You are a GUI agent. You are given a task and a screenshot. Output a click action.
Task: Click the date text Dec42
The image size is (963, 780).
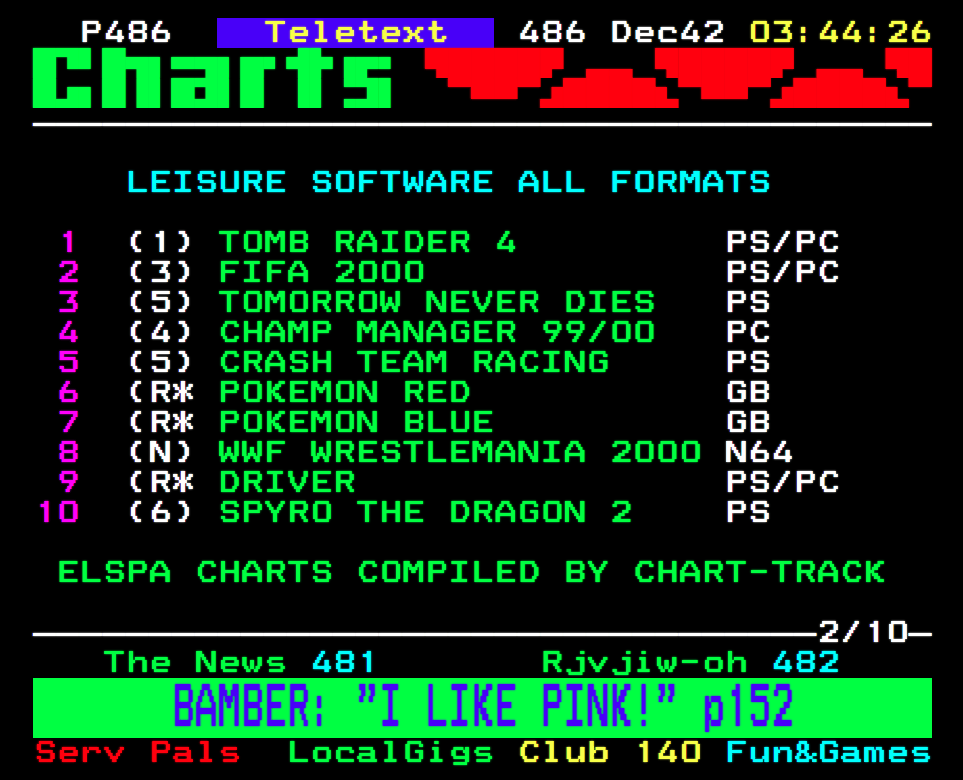click(668, 32)
